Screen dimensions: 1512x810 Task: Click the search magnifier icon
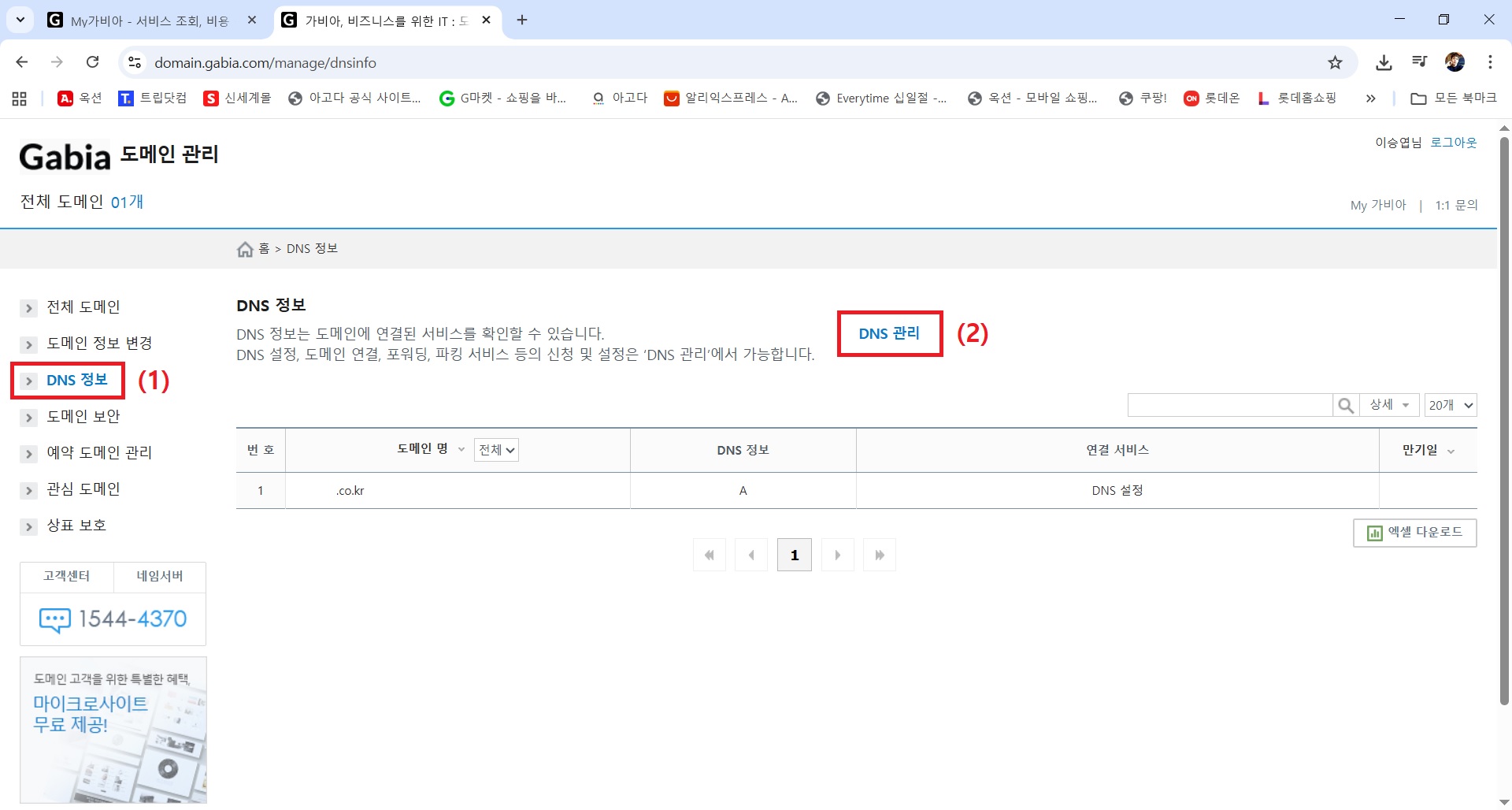[1346, 405]
